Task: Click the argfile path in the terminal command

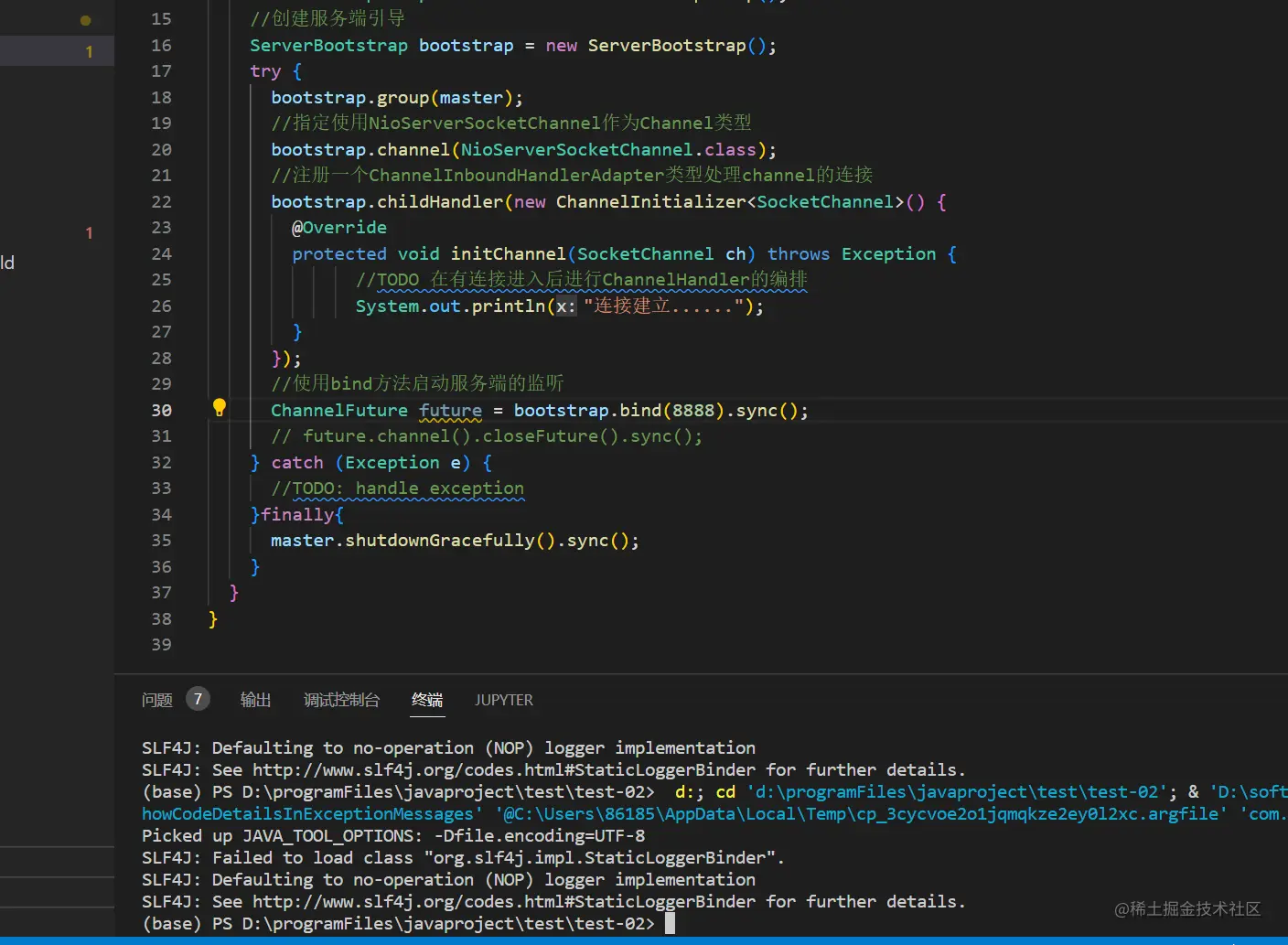Action: [862, 813]
